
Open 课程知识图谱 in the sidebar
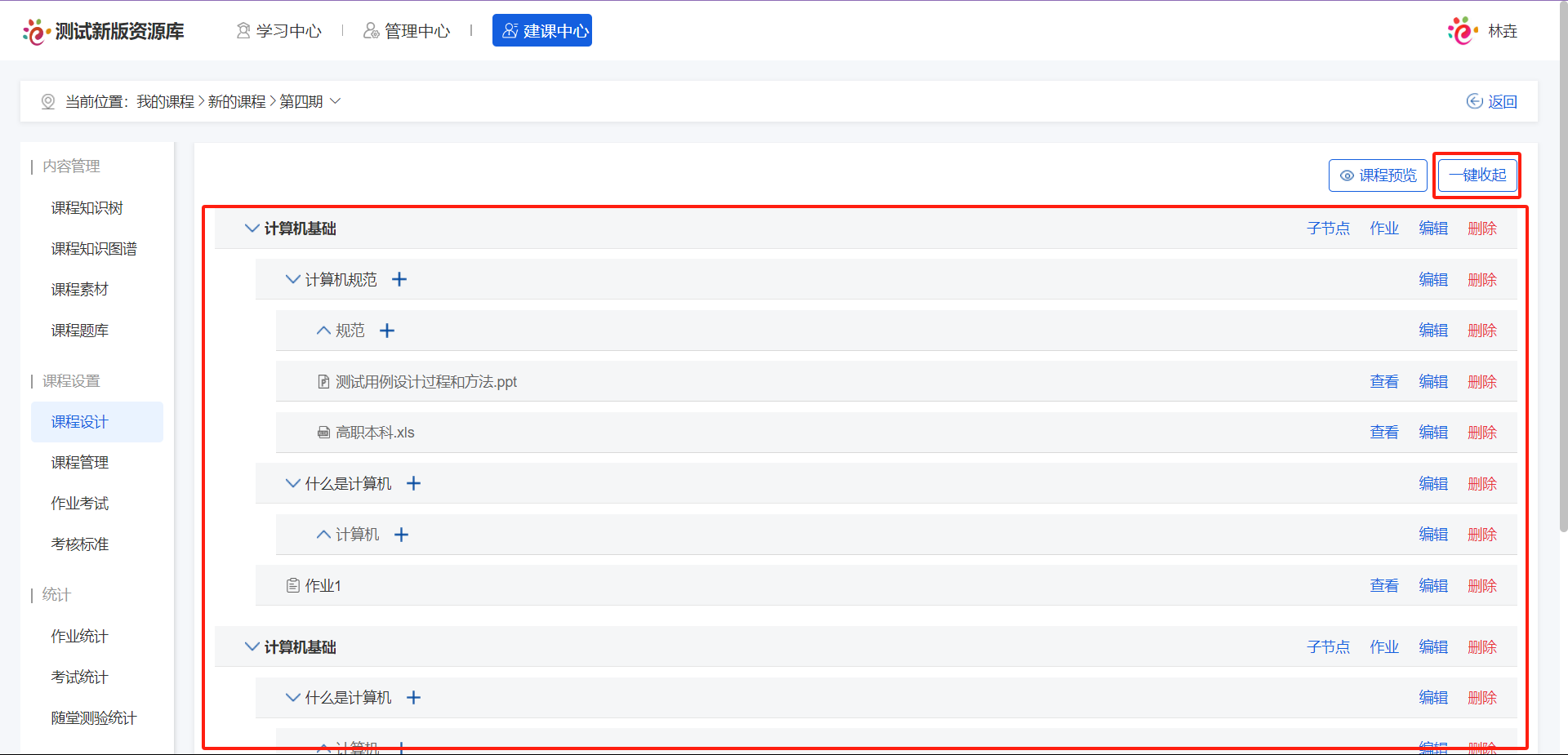[94, 249]
